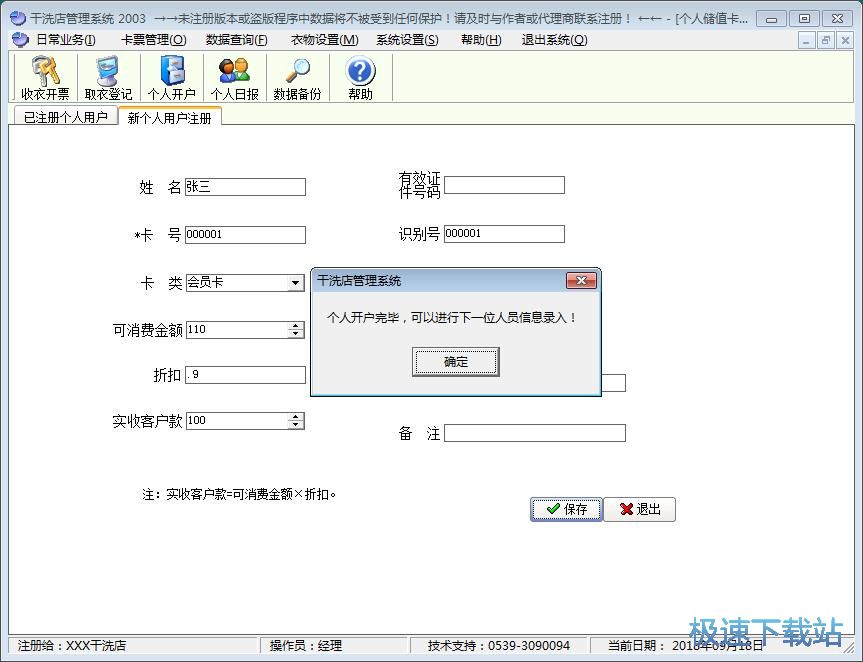Click the 可消费金额 value field

pyautogui.click(x=237, y=330)
